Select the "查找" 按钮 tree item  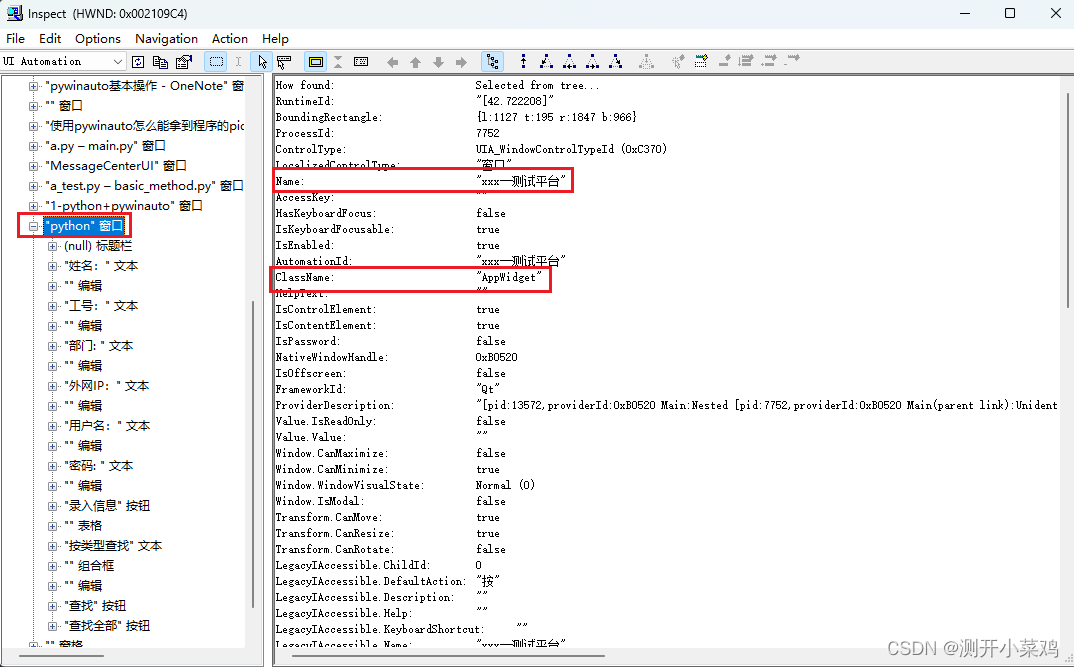[95, 606]
